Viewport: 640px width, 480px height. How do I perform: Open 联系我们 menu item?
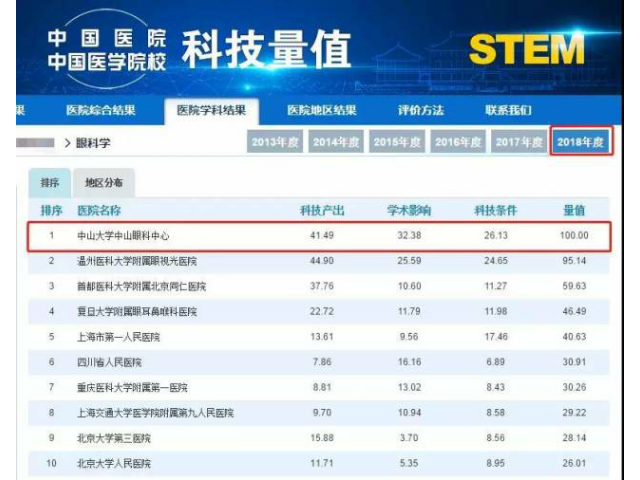tap(508, 110)
